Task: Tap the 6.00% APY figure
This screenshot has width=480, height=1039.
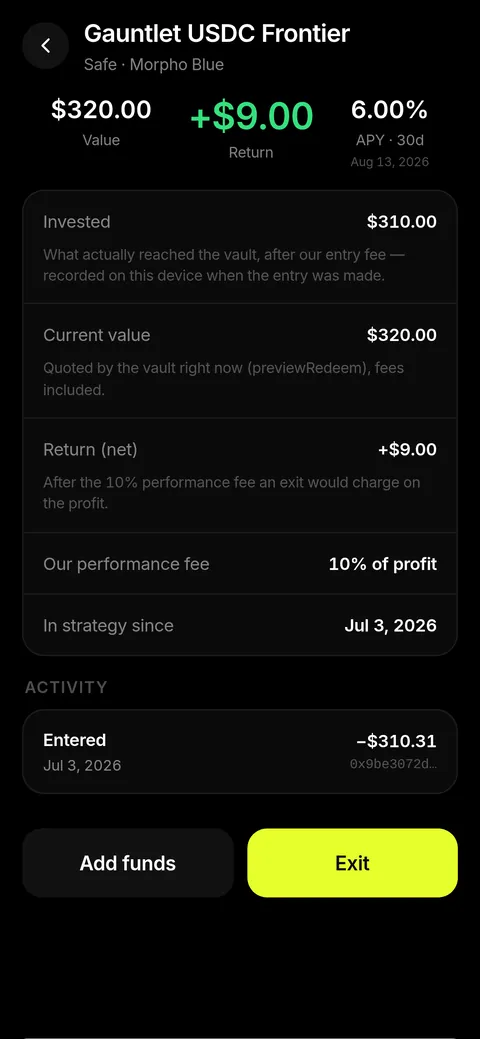Action: coord(389,110)
